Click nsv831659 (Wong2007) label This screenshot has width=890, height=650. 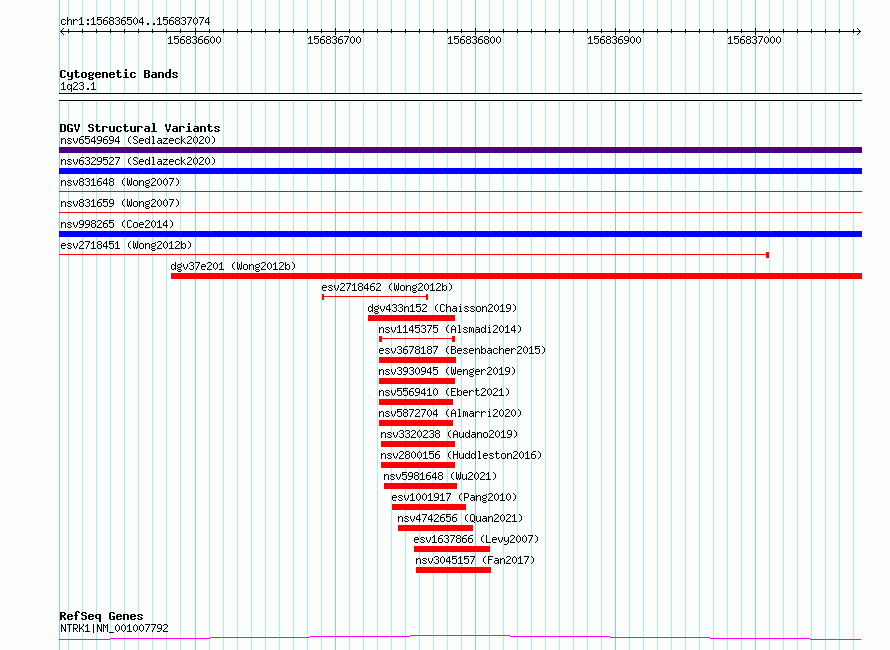120,203
